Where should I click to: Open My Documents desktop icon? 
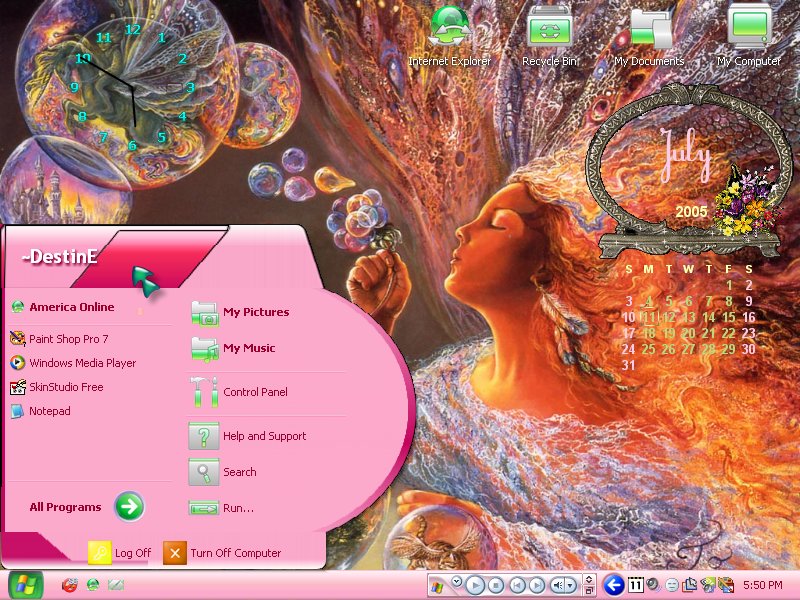point(649,36)
